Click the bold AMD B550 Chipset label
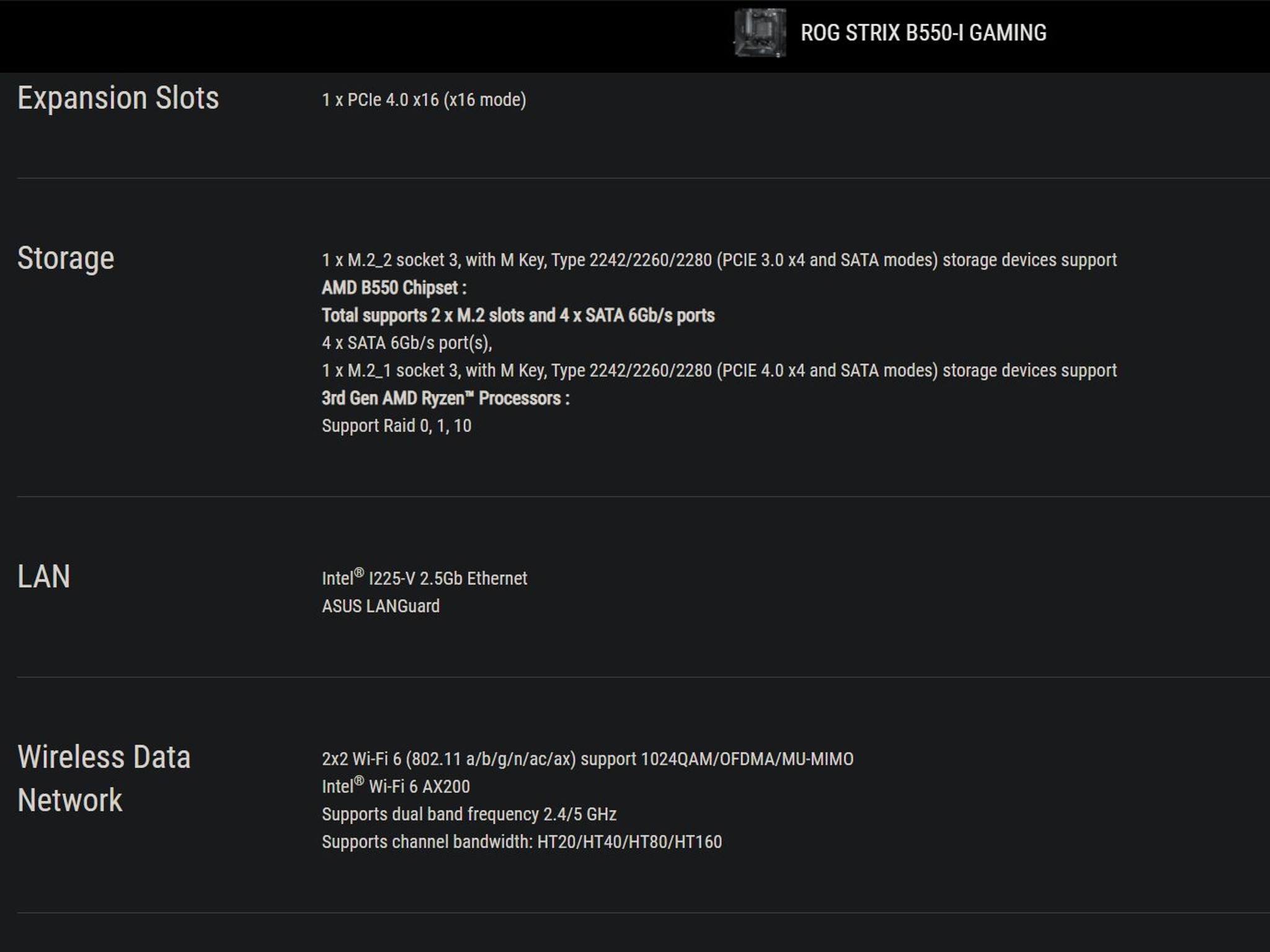 (394, 288)
